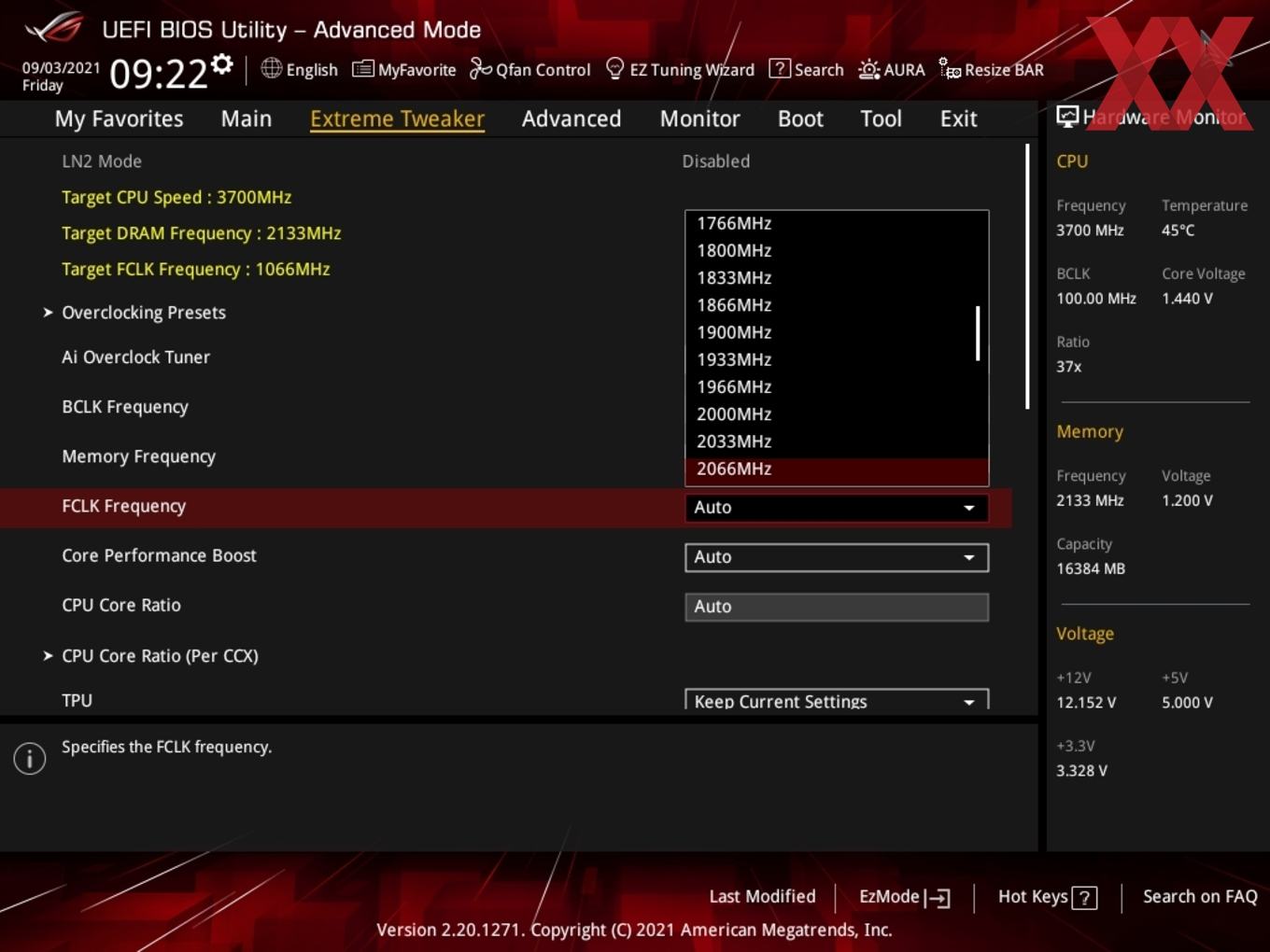Click the info icon beside help text
This screenshot has height=952, width=1270.
[x=30, y=759]
